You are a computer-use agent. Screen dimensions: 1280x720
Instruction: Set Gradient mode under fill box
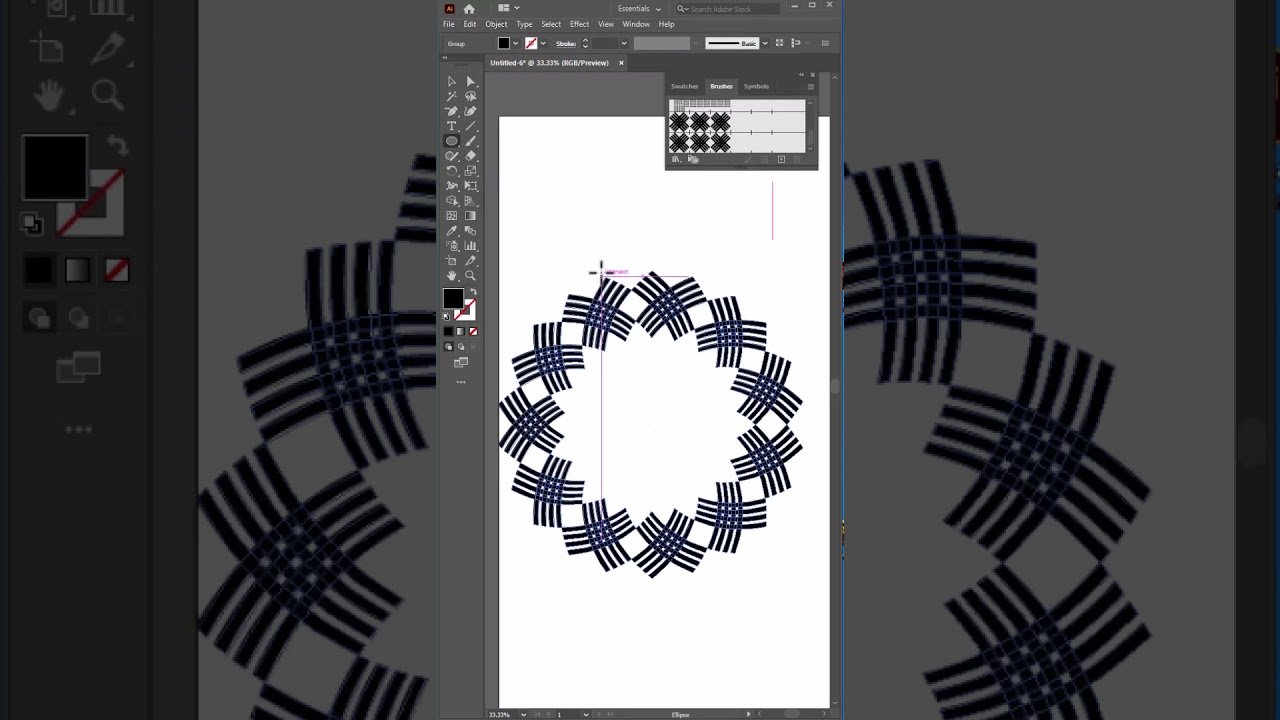[460, 332]
